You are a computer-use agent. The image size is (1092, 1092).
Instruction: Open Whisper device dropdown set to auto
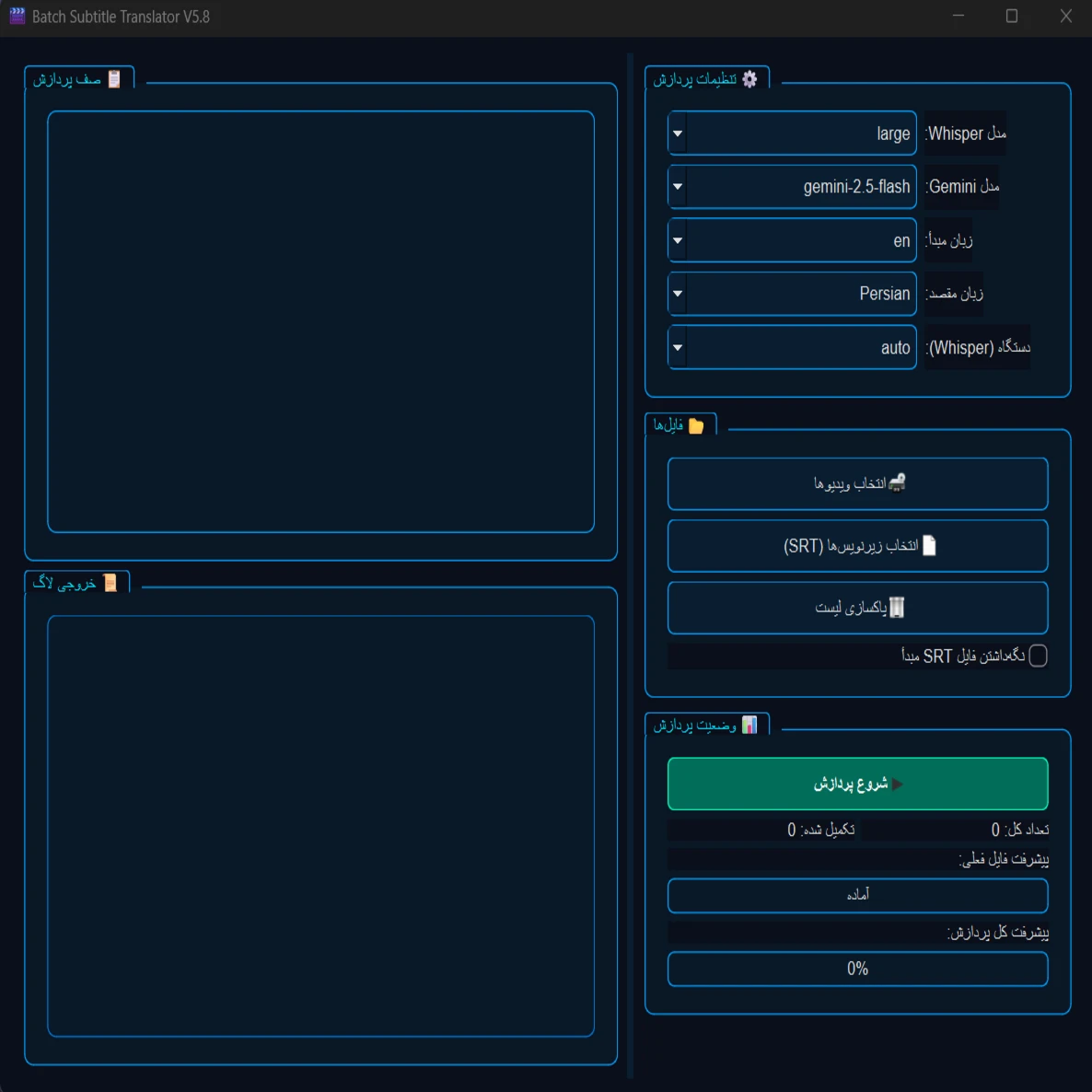point(678,347)
